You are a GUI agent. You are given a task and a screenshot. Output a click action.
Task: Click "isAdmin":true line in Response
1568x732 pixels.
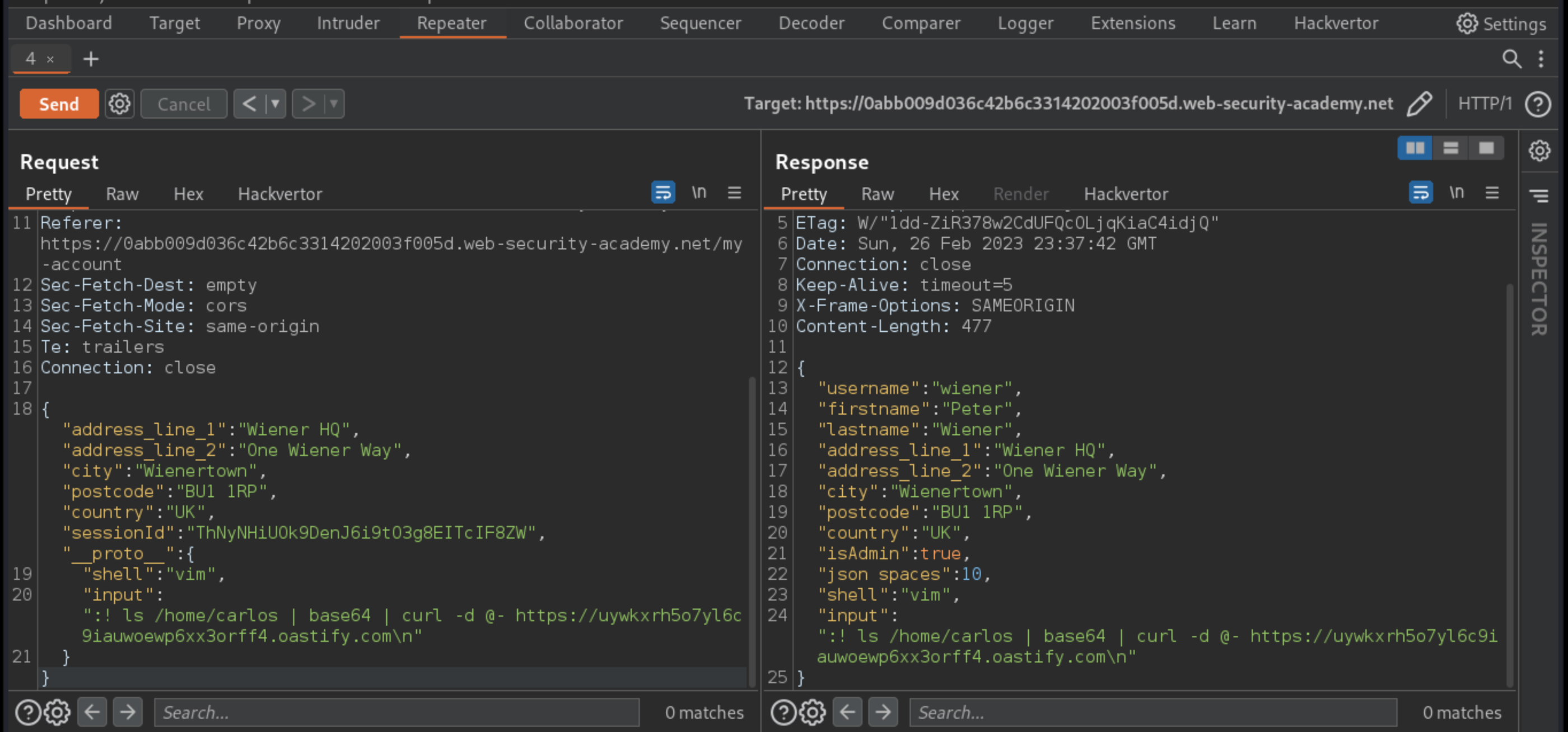click(x=893, y=553)
